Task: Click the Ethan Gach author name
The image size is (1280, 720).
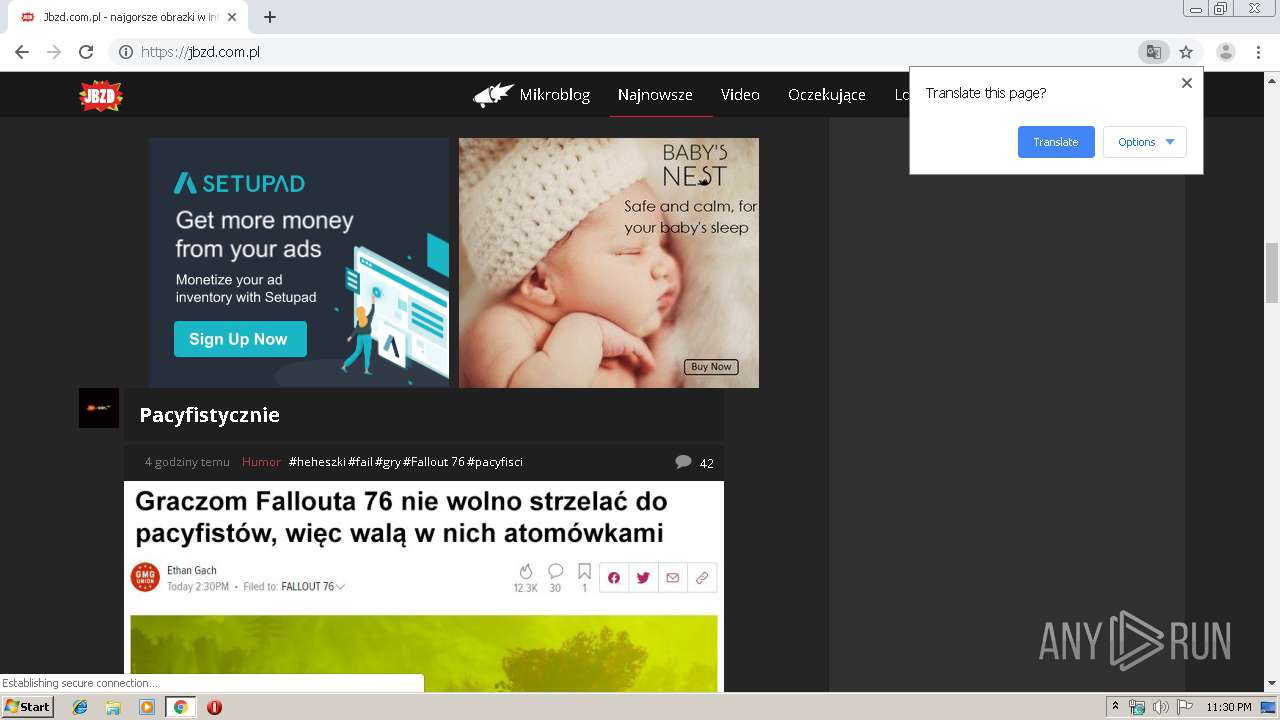Action: pos(192,571)
